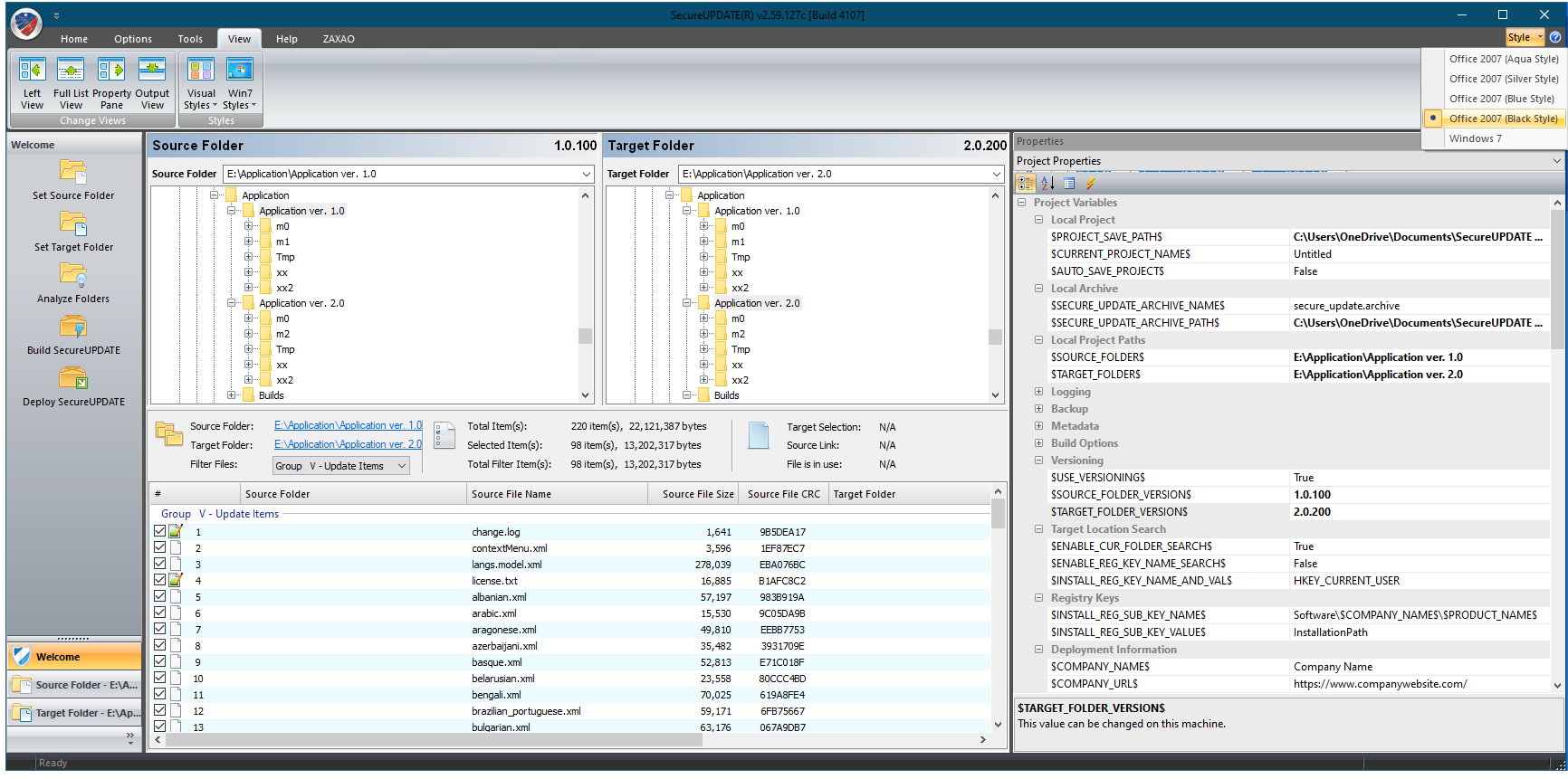Viewport: 1568px width, 779px height.
Task: Click the folders icon beside Source Folder link
Action: coord(169,433)
